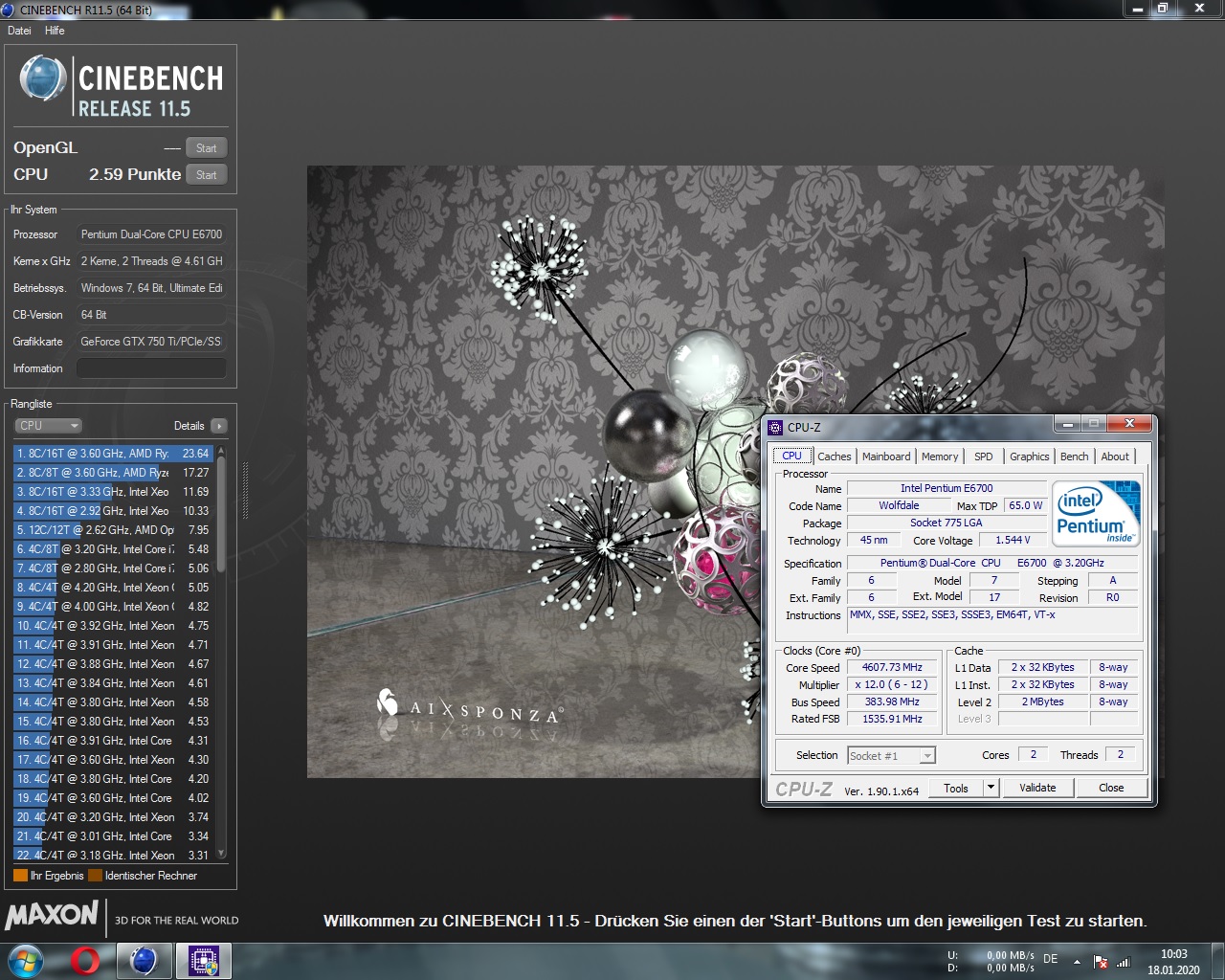Click the Cinebench title bar app icon
Screen dimensions: 1225x980
coord(9,10)
